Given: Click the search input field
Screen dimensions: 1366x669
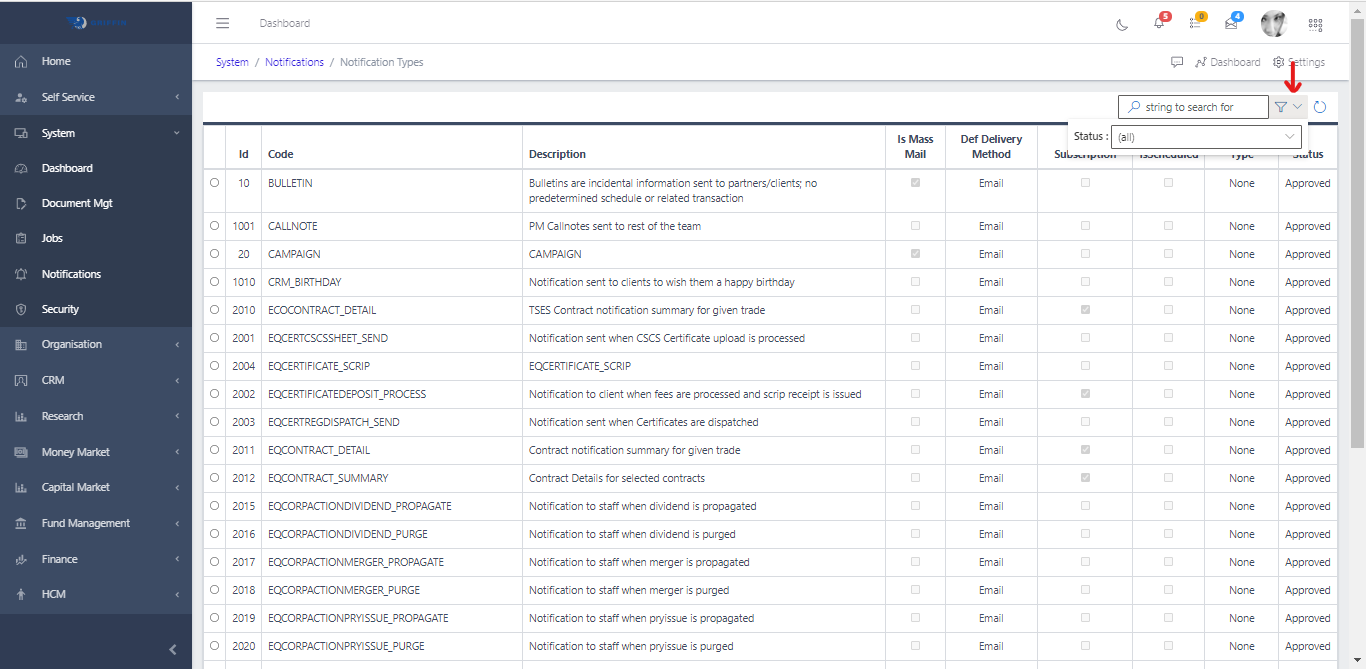Looking at the screenshot, I should (x=1200, y=107).
